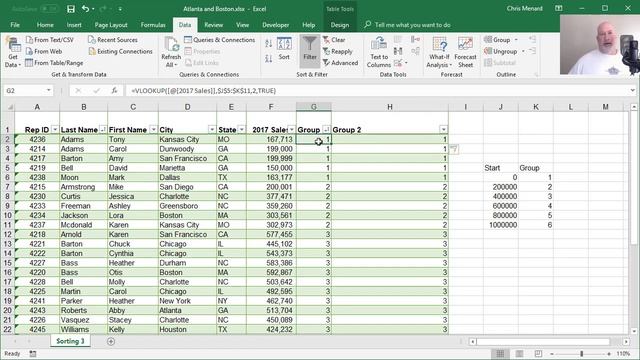640x360 pixels.
Task: Open Queries & Connections pane
Action: pos(220,40)
